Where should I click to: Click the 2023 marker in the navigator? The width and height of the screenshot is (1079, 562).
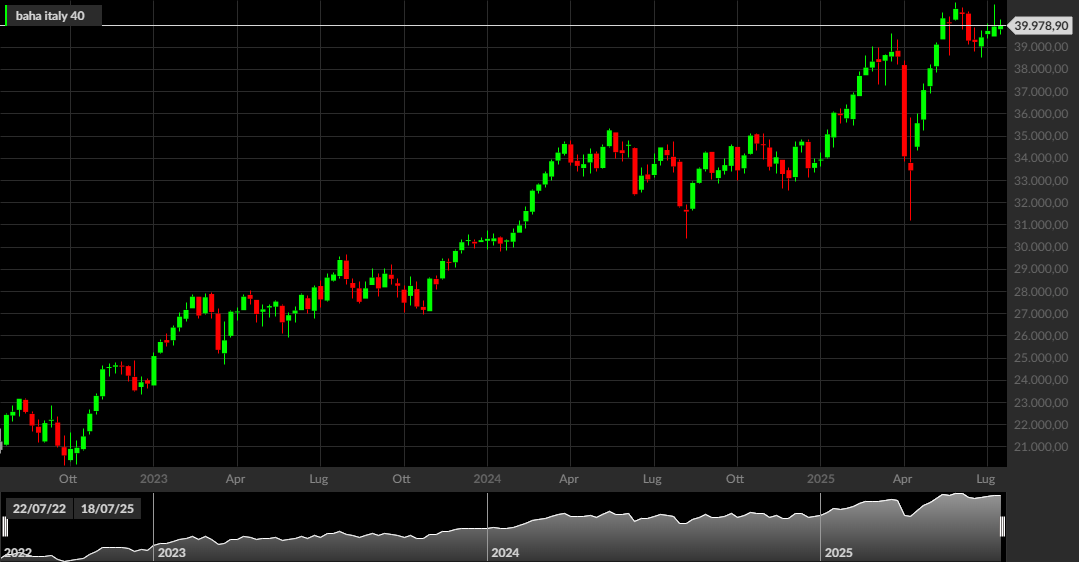coord(172,552)
